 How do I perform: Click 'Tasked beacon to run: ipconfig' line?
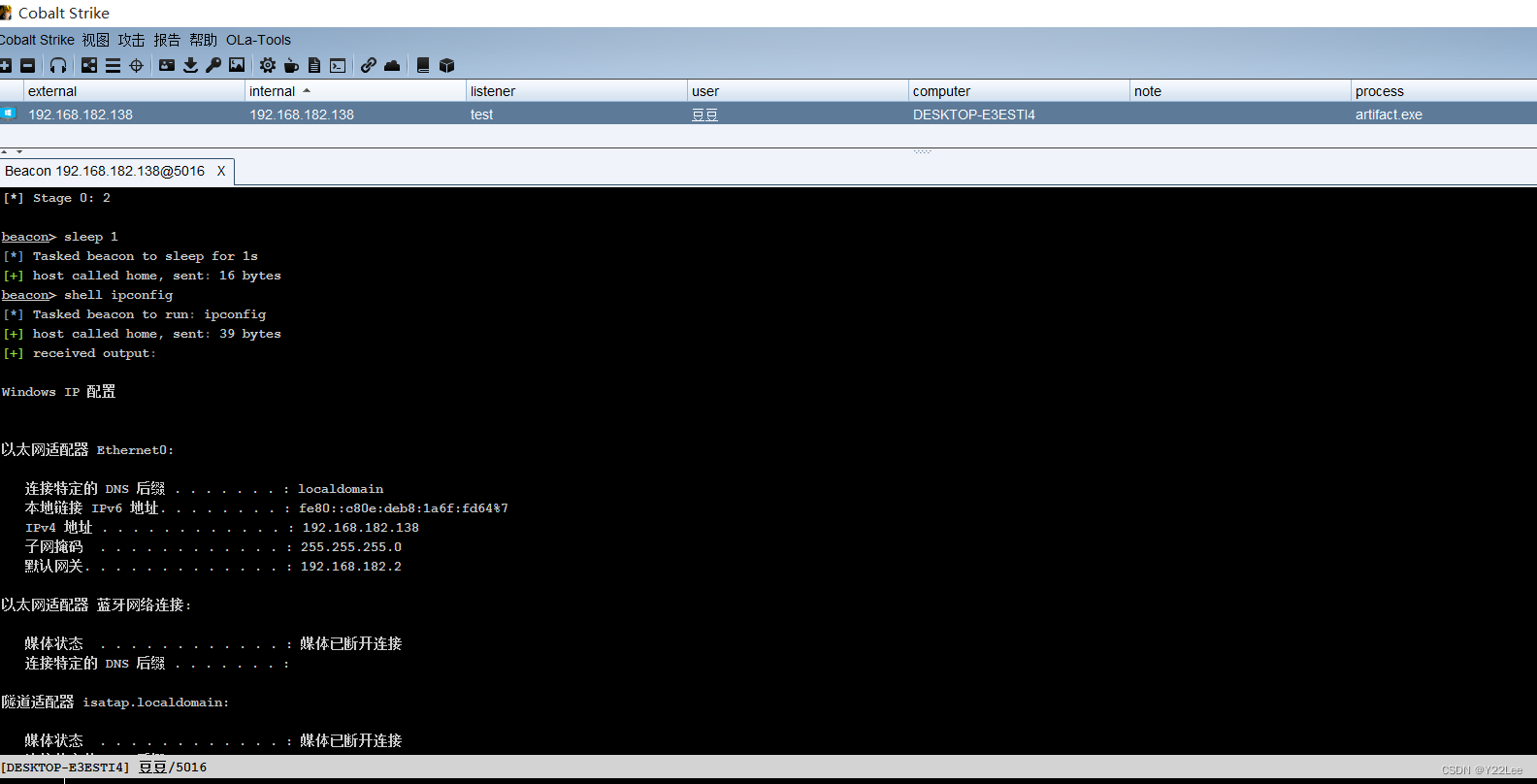coord(134,314)
